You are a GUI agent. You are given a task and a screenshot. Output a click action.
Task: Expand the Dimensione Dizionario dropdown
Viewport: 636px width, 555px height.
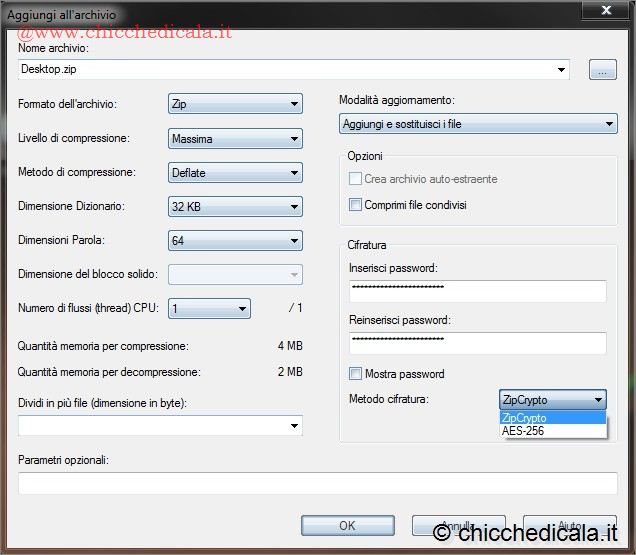(x=235, y=207)
